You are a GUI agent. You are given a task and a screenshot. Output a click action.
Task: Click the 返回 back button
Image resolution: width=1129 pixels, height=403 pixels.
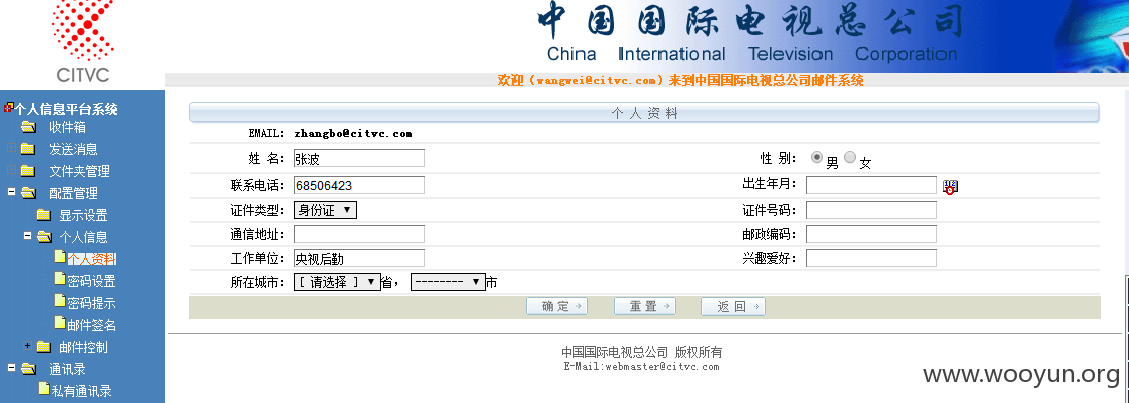[x=733, y=307]
